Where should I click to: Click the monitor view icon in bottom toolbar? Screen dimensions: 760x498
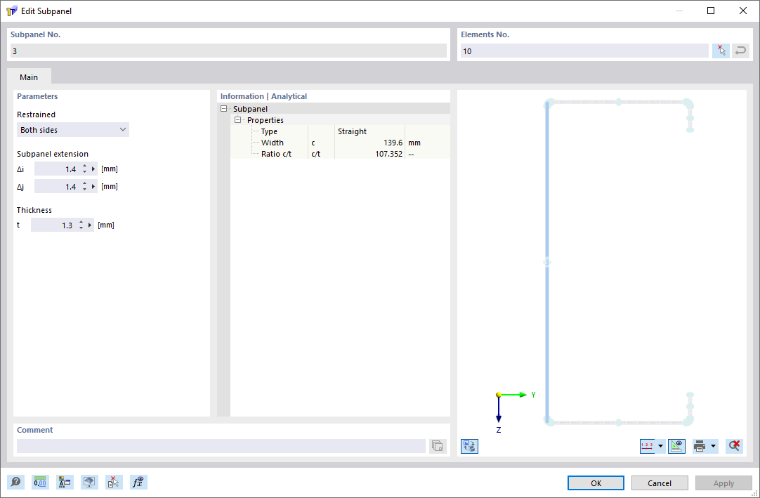point(89,482)
